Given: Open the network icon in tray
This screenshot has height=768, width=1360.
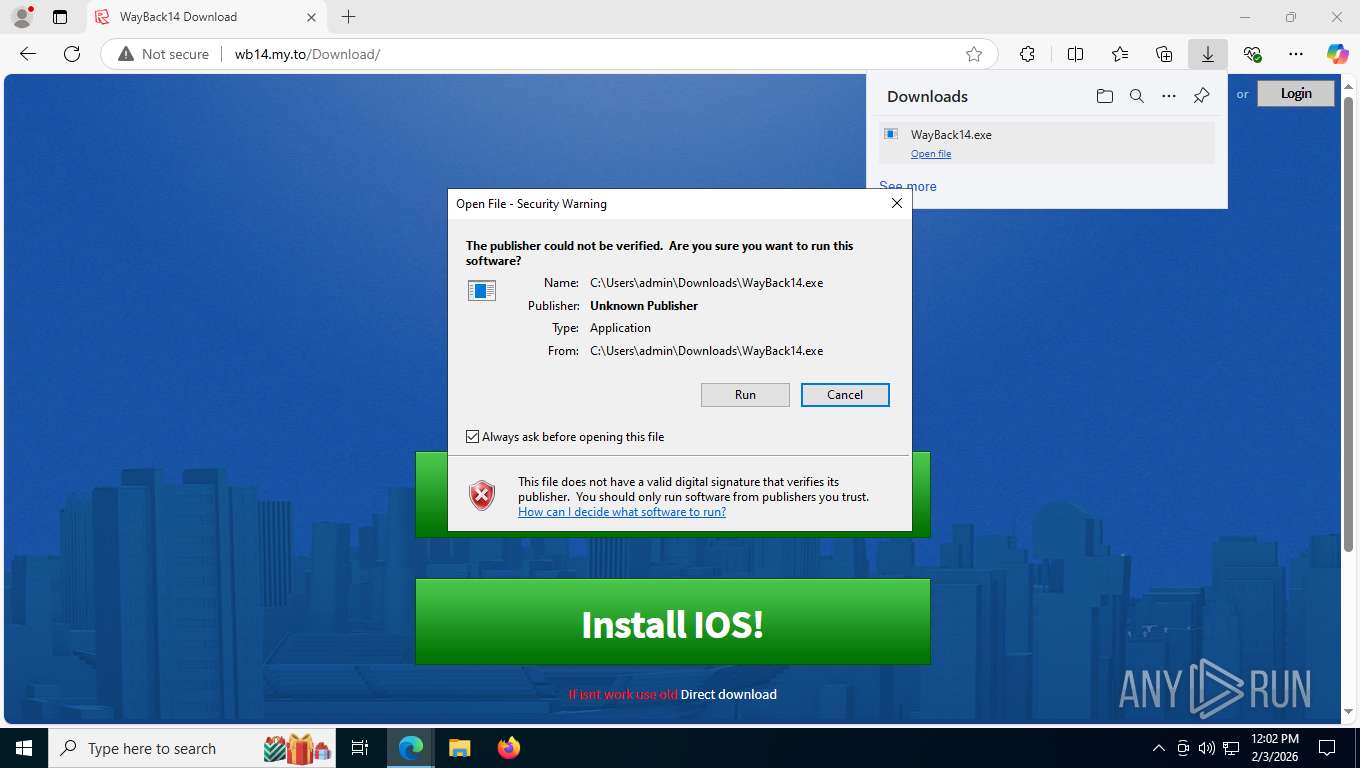Looking at the screenshot, I should pyautogui.click(x=1231, y=748).
